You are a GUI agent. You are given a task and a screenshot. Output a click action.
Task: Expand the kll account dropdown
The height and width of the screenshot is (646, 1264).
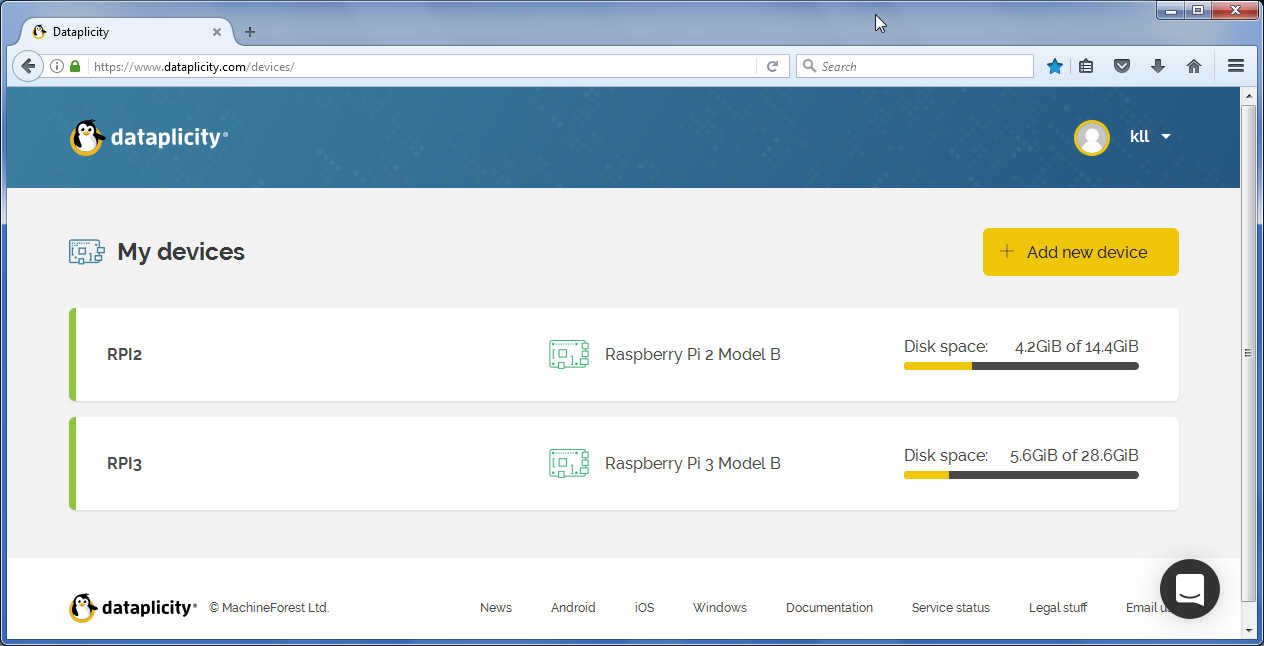pyautogui.click(x=1150, y=137)
